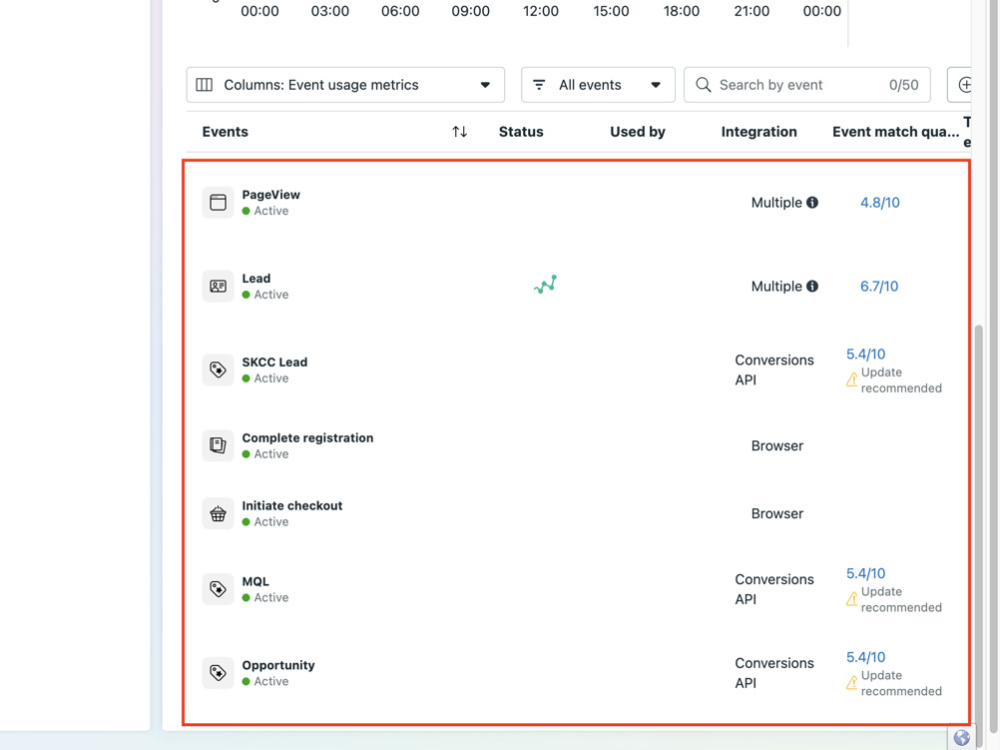Click the Lead row trend chart icon
This screenshot has width=1000, height=750.
(545, 284)
